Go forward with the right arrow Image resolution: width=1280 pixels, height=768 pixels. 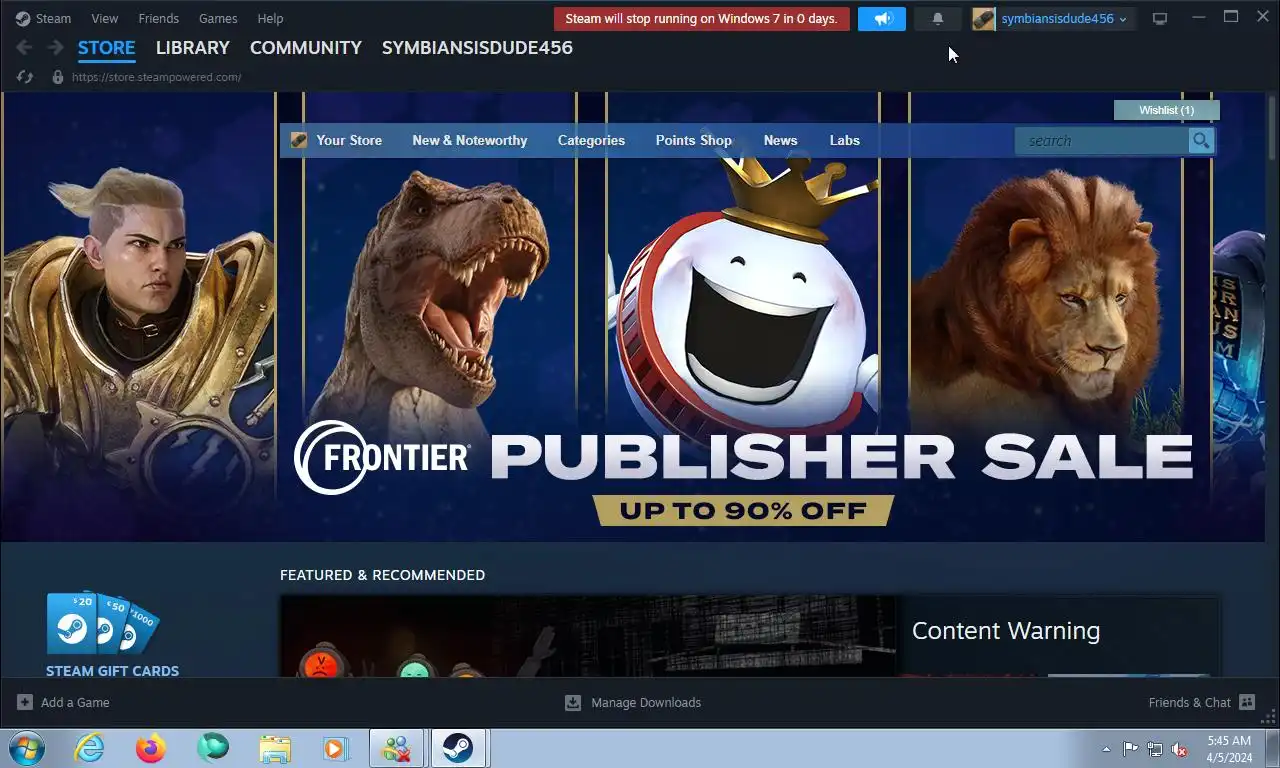click(x=55, y=47)
